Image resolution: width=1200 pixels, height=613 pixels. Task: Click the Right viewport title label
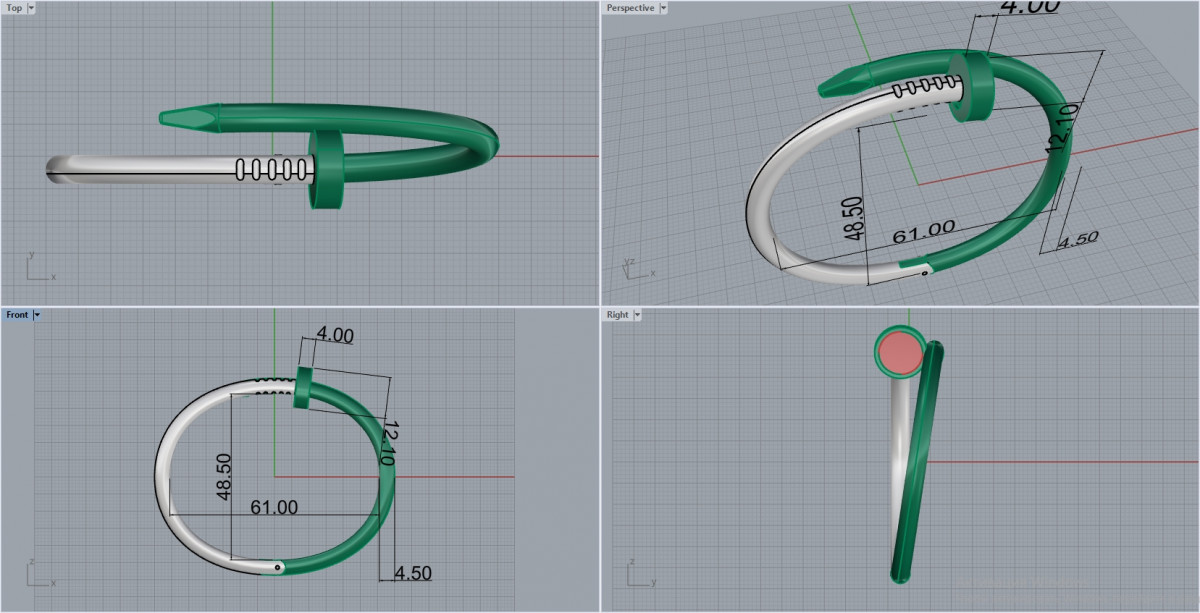tap(618, 314)
